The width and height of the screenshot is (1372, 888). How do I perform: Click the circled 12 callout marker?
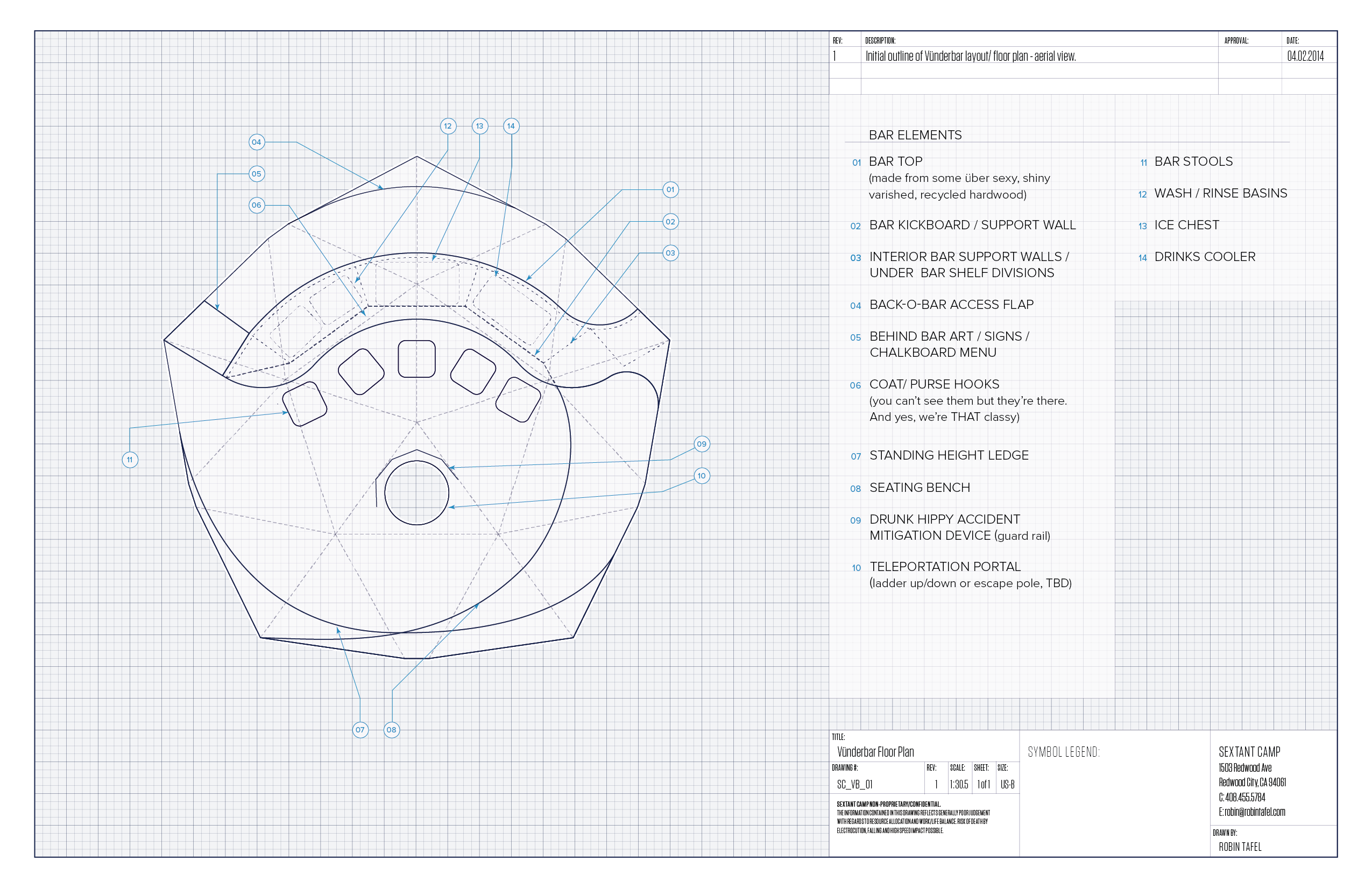pos(448,126)
